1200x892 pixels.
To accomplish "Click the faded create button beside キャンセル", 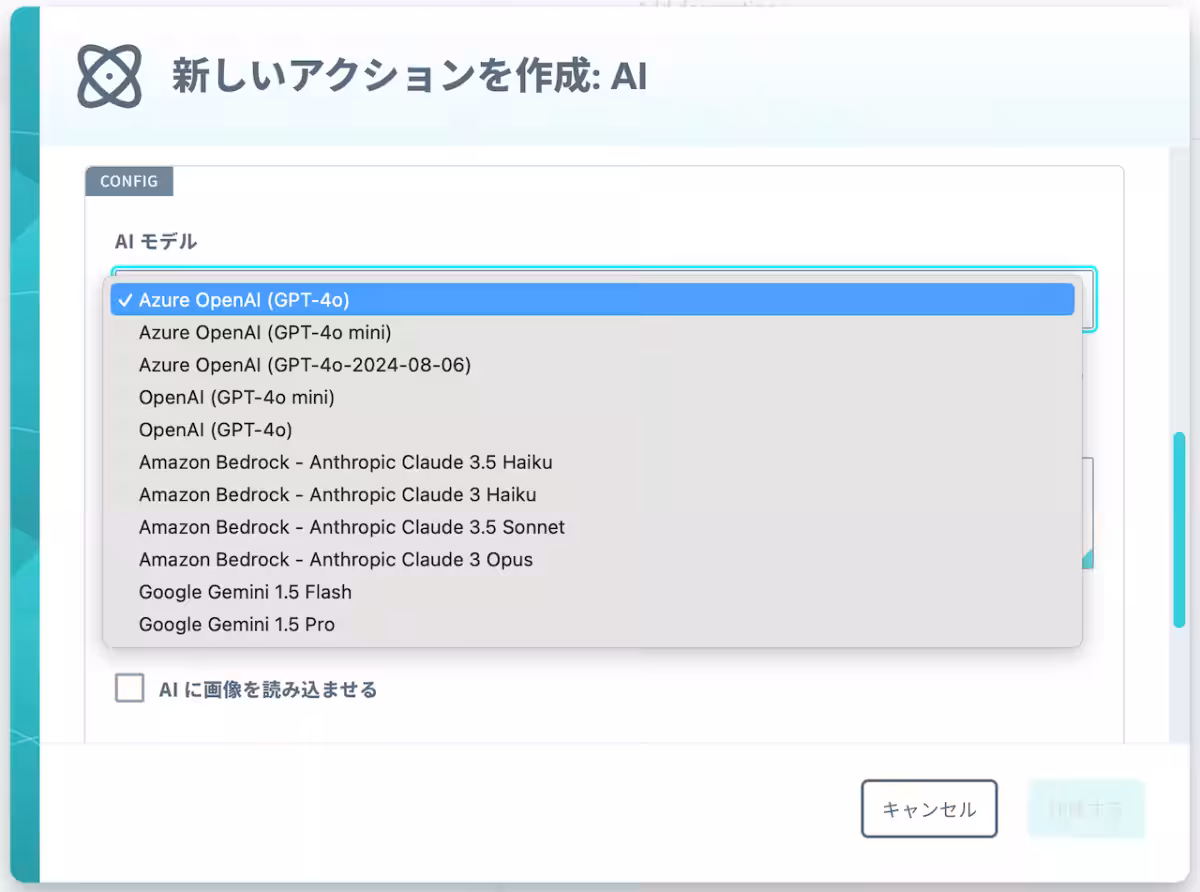I will [x=1086, y=809].
